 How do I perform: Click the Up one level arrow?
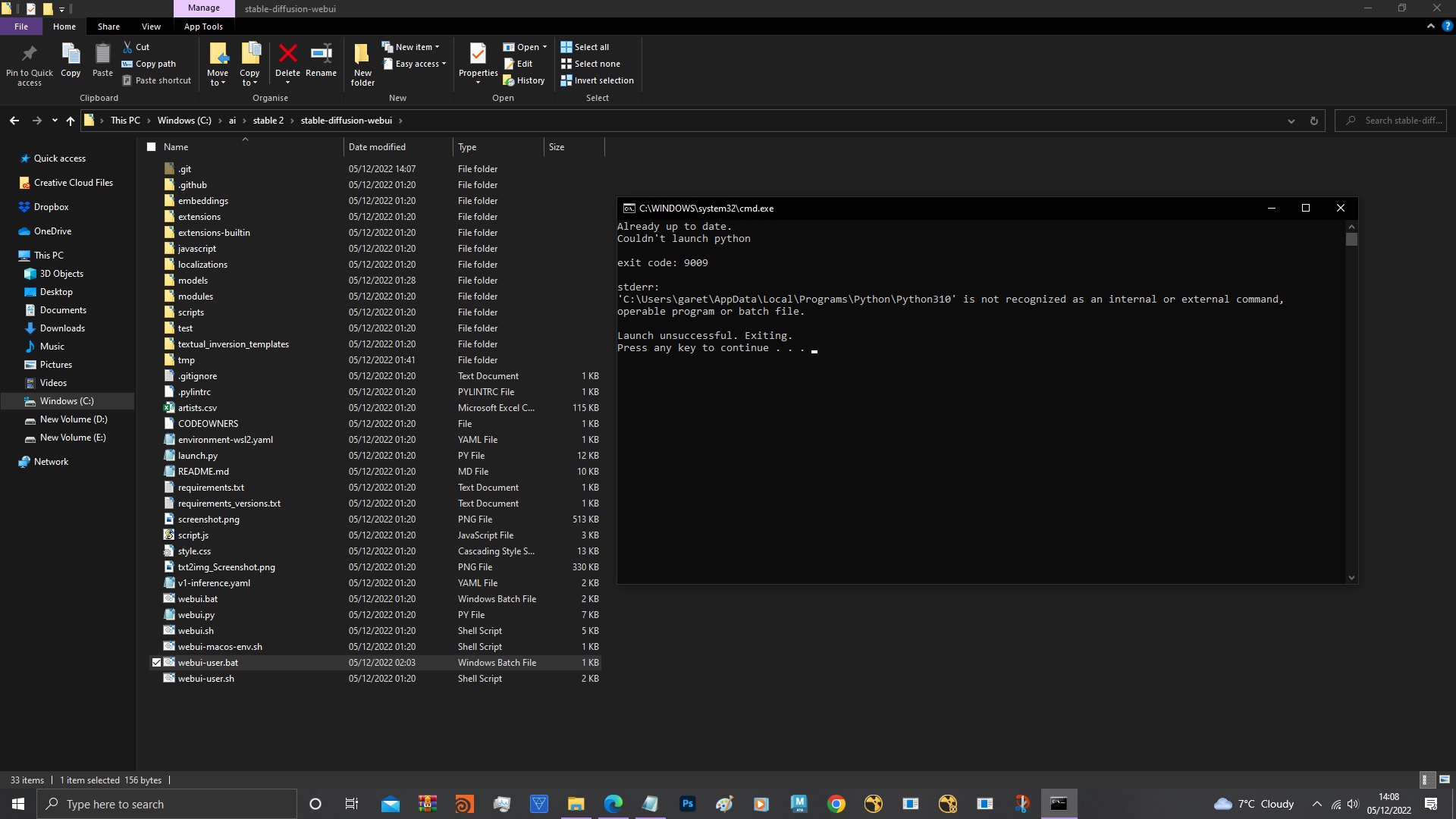coord(71,121)
